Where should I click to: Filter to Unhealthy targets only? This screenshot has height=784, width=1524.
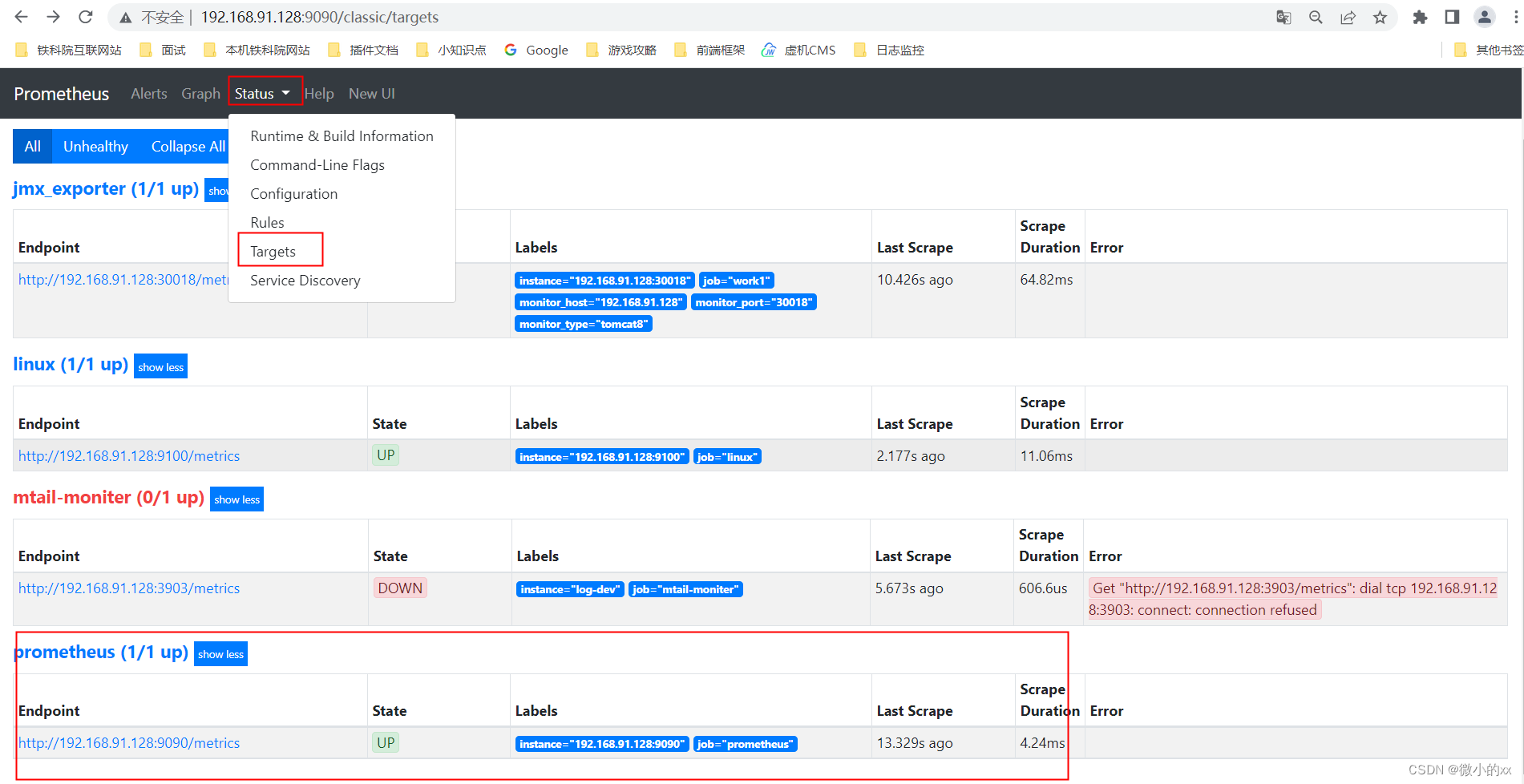click(x=95, y=147)
